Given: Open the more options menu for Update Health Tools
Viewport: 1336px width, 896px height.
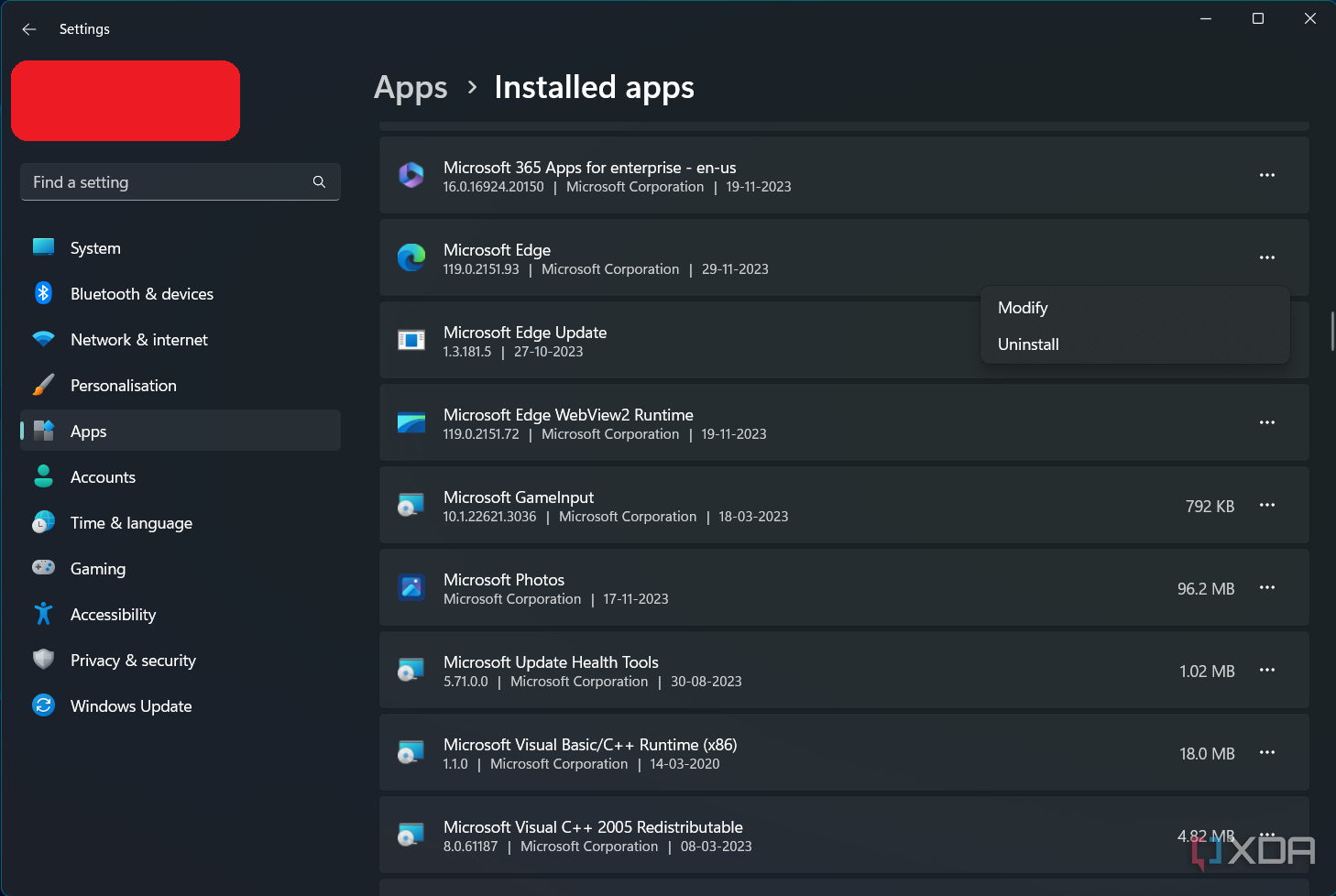Looking at the screenshot, I should pyautogui.click(x=1267, y=670).
